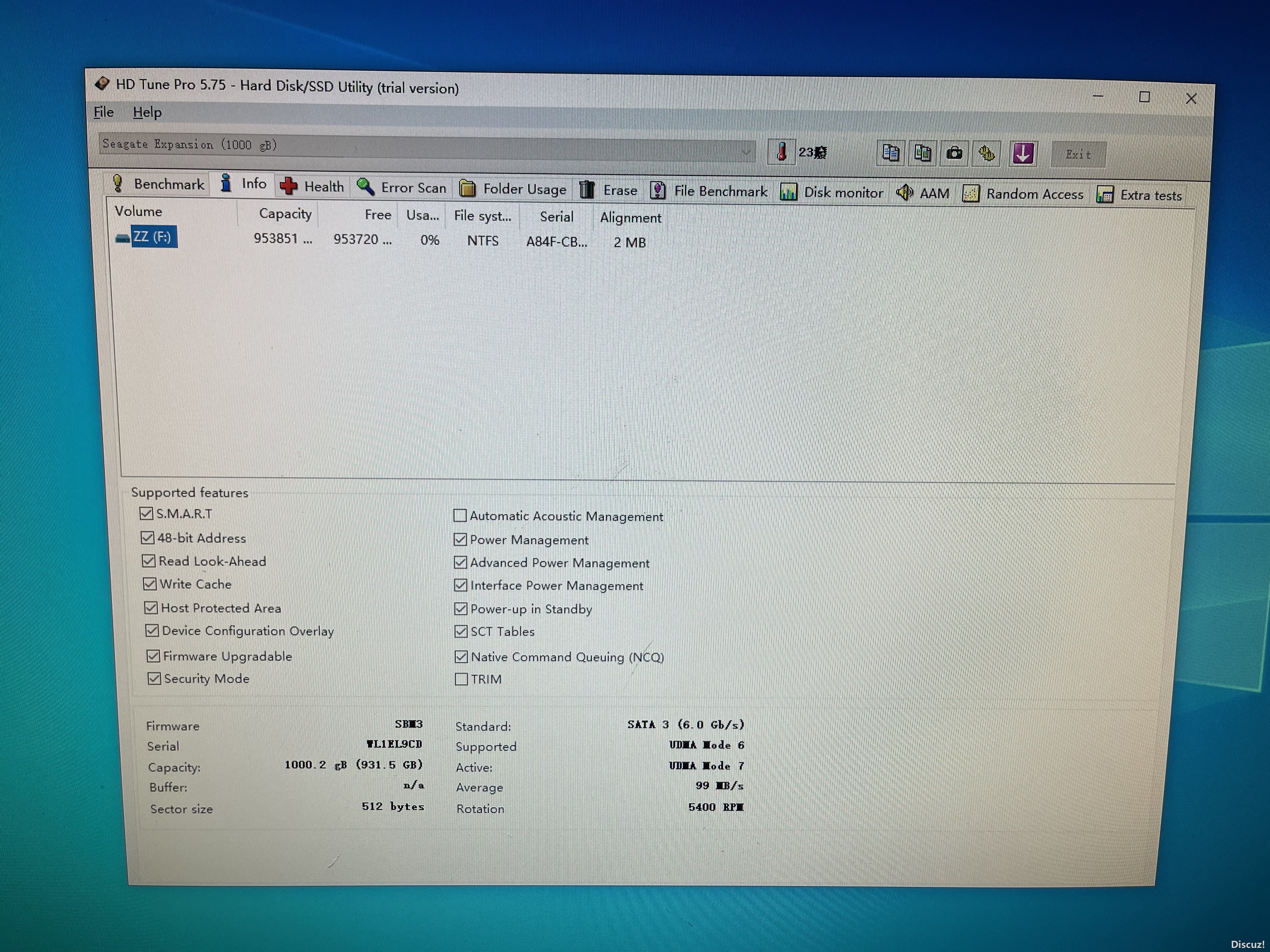Click the A84F-CB... serial cell
1270x952 pixels.
pyautogui.click(x=556, y=242)
